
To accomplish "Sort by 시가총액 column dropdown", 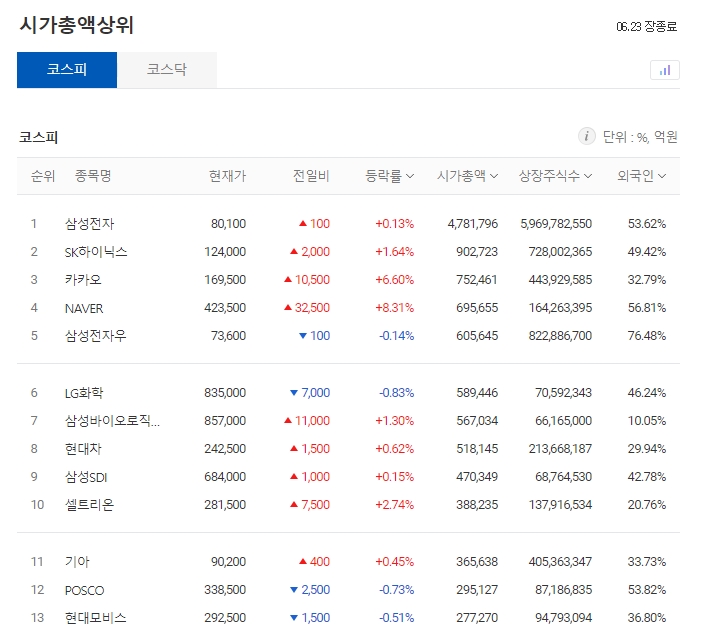I will pyautogui.click(x=467, y=176).
